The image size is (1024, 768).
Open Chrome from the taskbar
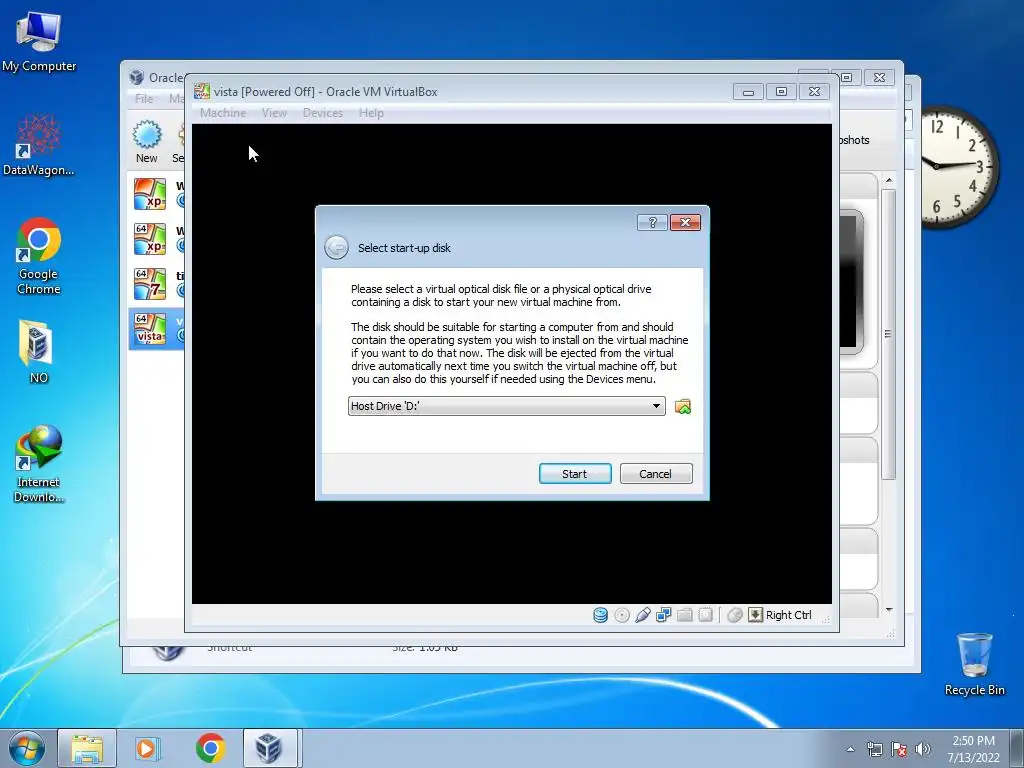pos(210,748)
